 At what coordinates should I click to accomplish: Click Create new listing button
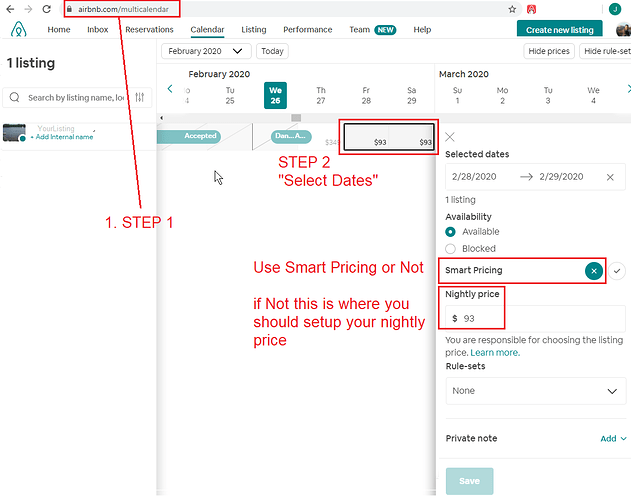point(559,29)
